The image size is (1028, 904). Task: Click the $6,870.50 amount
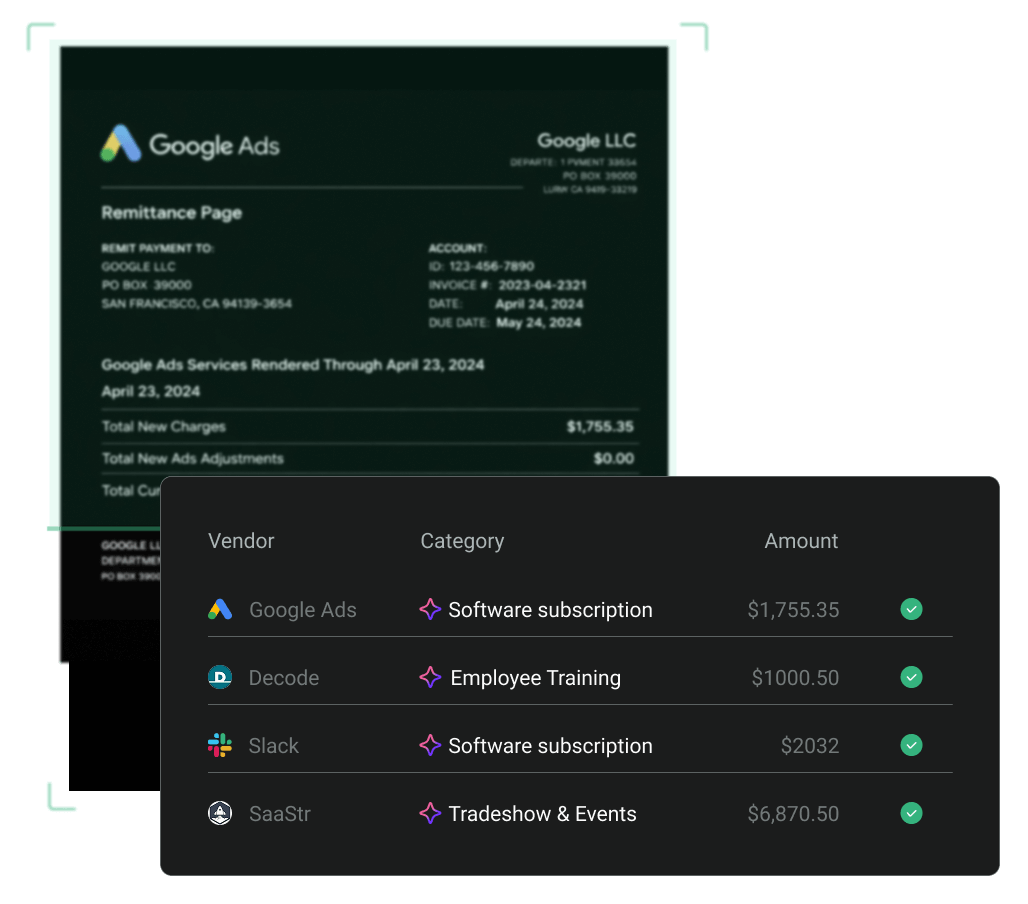pos(793,814)
